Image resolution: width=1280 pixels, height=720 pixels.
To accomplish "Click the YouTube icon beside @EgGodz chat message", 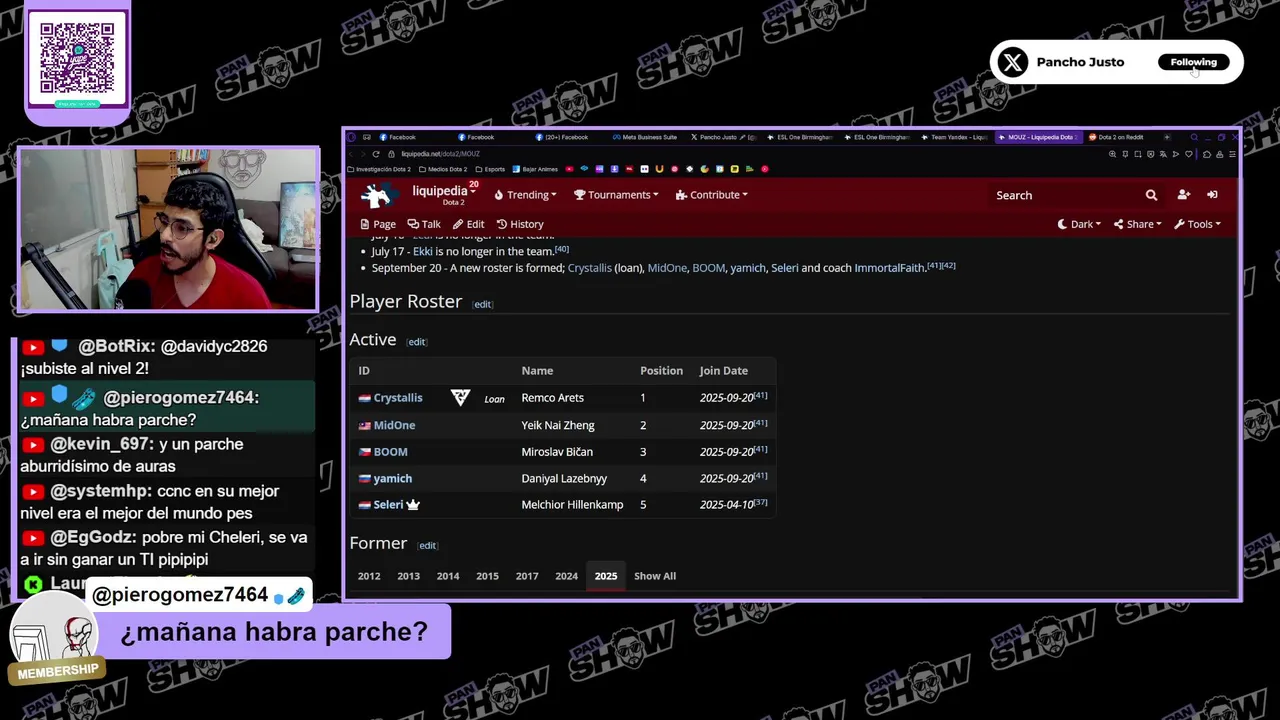I will [x=33, y=538].
